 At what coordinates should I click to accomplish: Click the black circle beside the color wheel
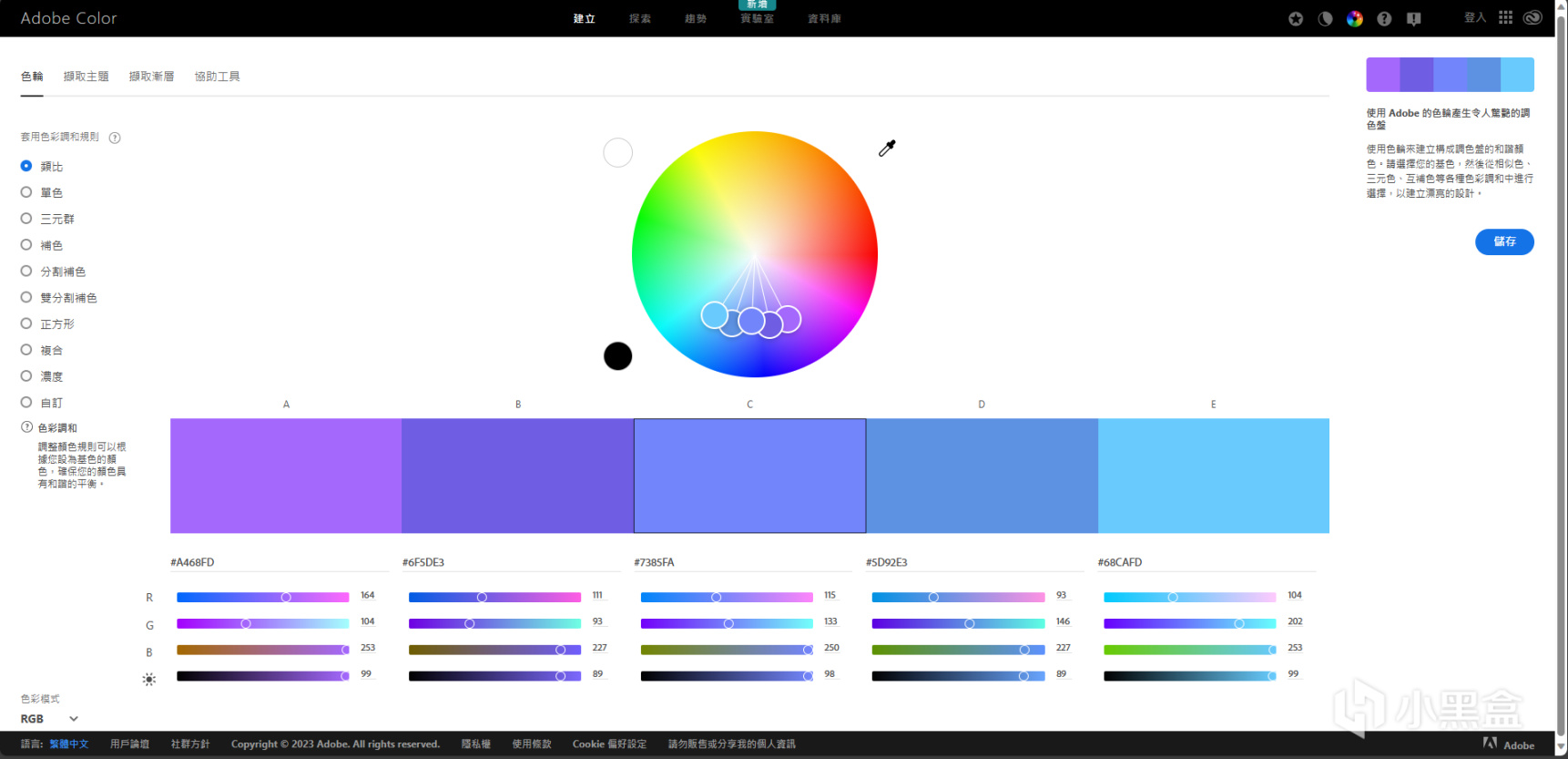617,355
